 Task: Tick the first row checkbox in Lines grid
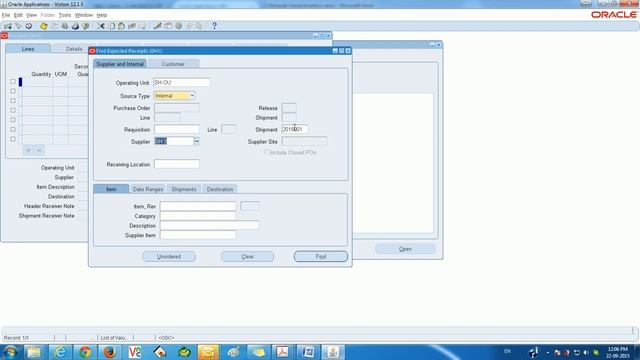pos(13,82)
